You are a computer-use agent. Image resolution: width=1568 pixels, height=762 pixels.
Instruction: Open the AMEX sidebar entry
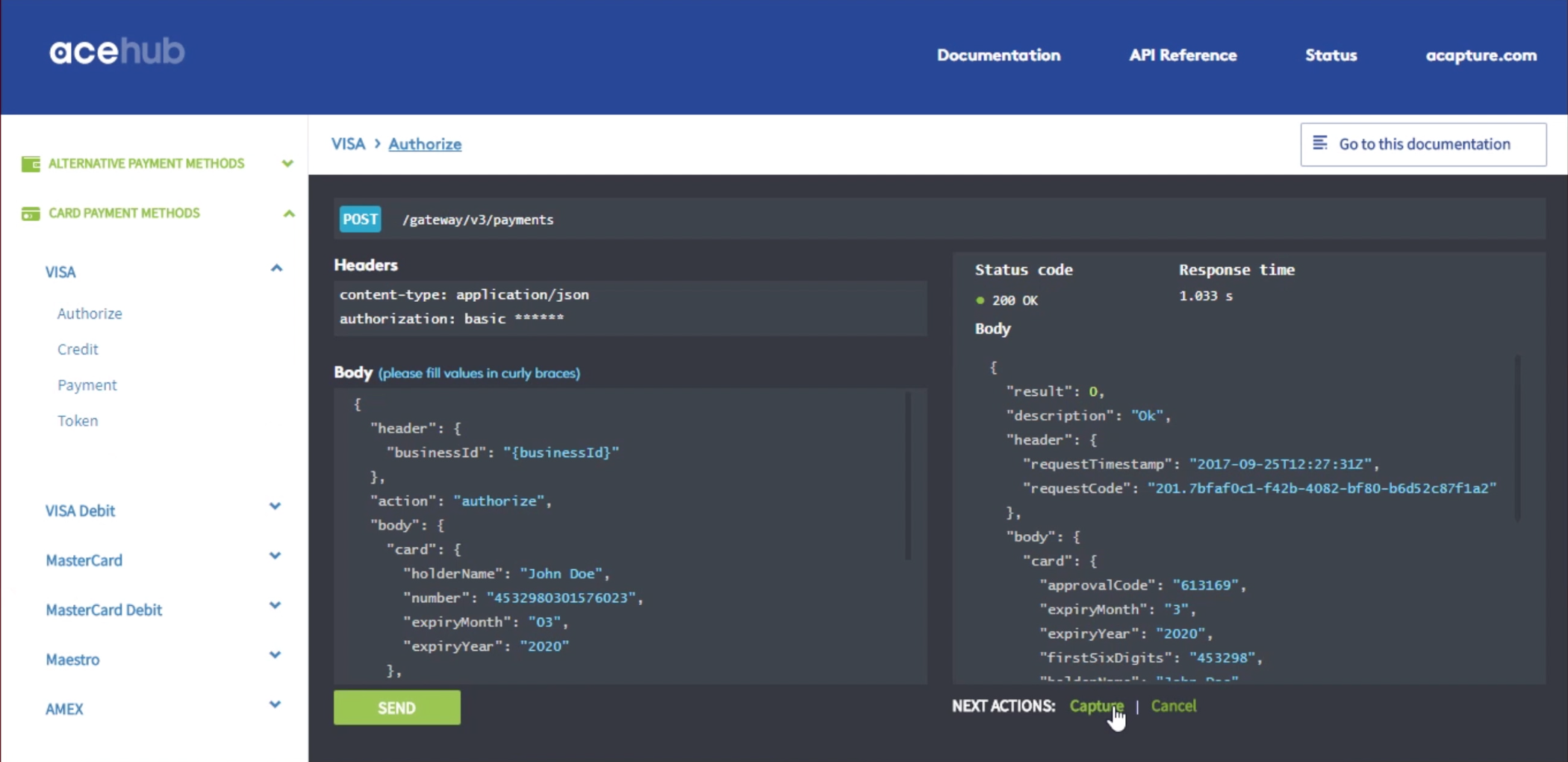pyautogui.click(x=64, y=709)
